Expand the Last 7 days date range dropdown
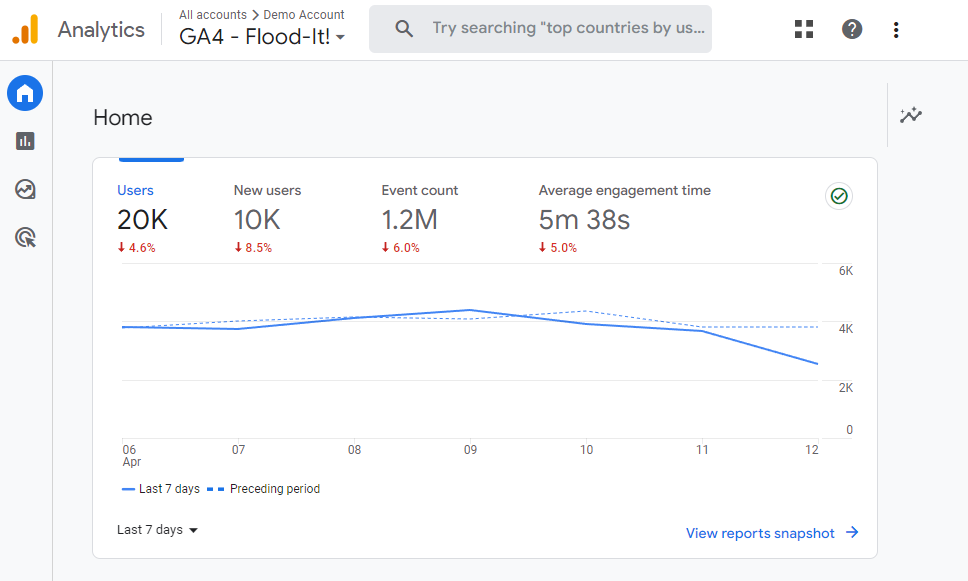The height and width of the screenshot is (581, 968). pos(157,531)
